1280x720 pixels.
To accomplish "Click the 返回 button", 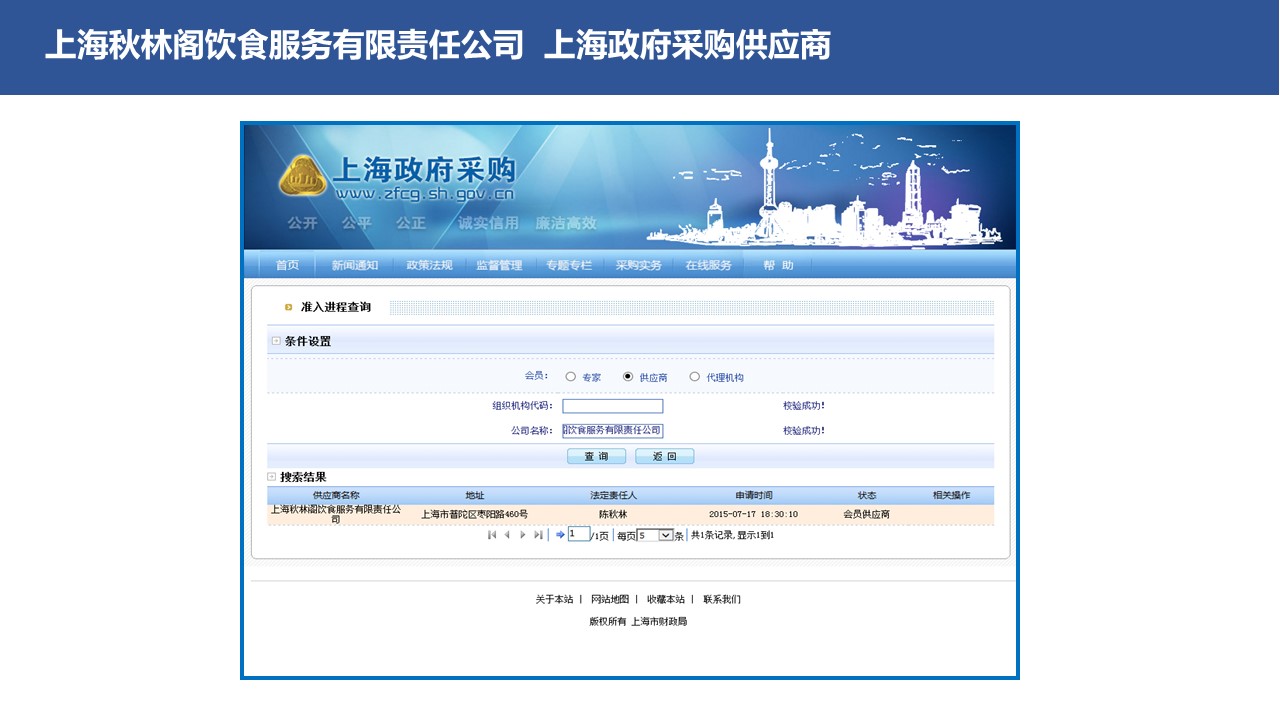I will pyautogui.click(x=665, y=456).
